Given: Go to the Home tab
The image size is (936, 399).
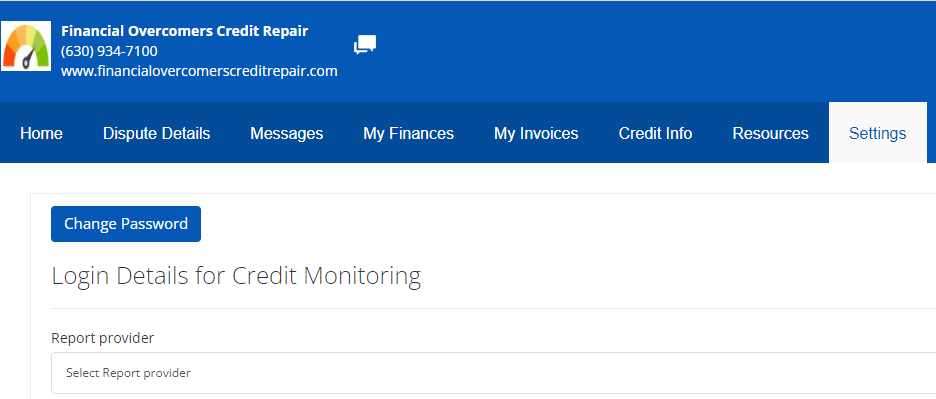Looking at the screenshot, I should 41,133.
